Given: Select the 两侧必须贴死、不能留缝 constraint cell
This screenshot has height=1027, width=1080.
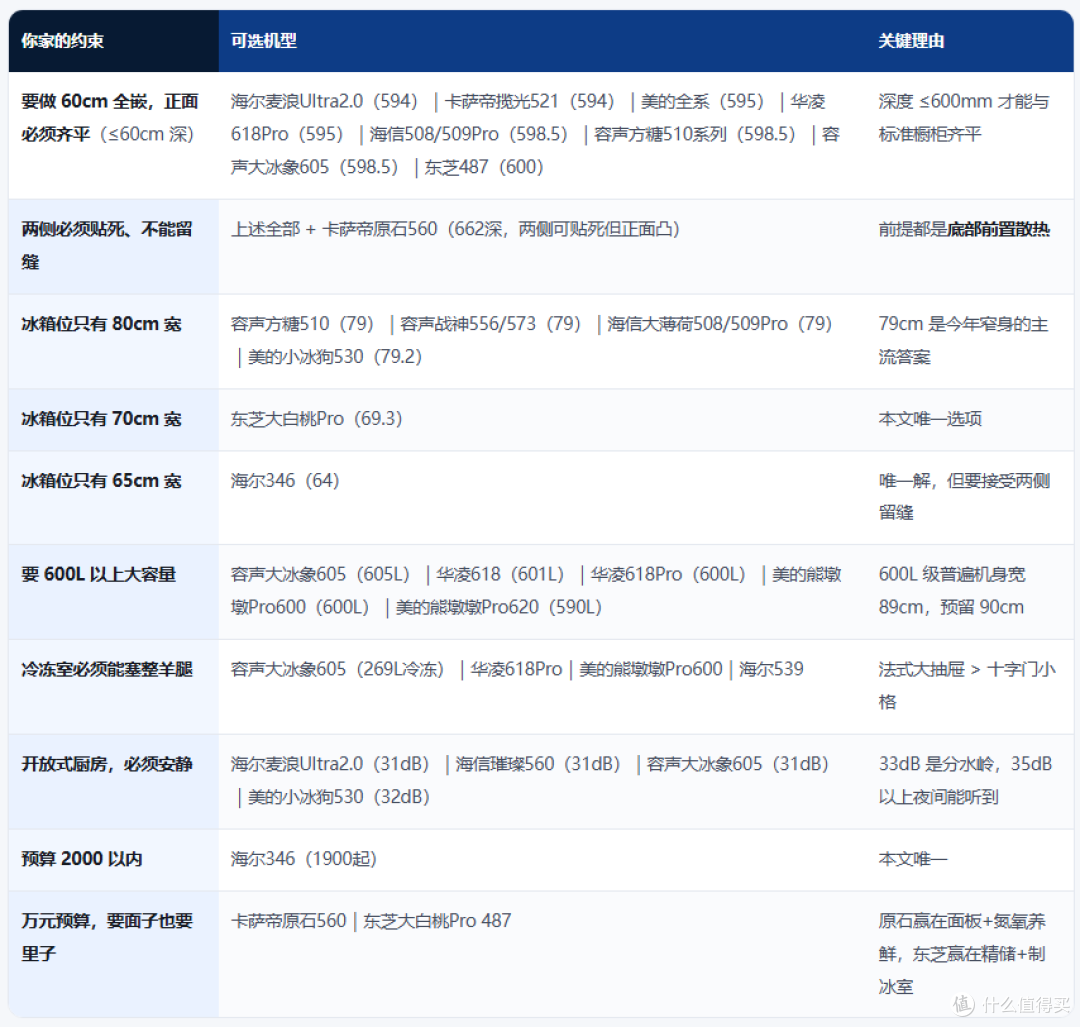Looking at the screenshot, I should (114, 247).
